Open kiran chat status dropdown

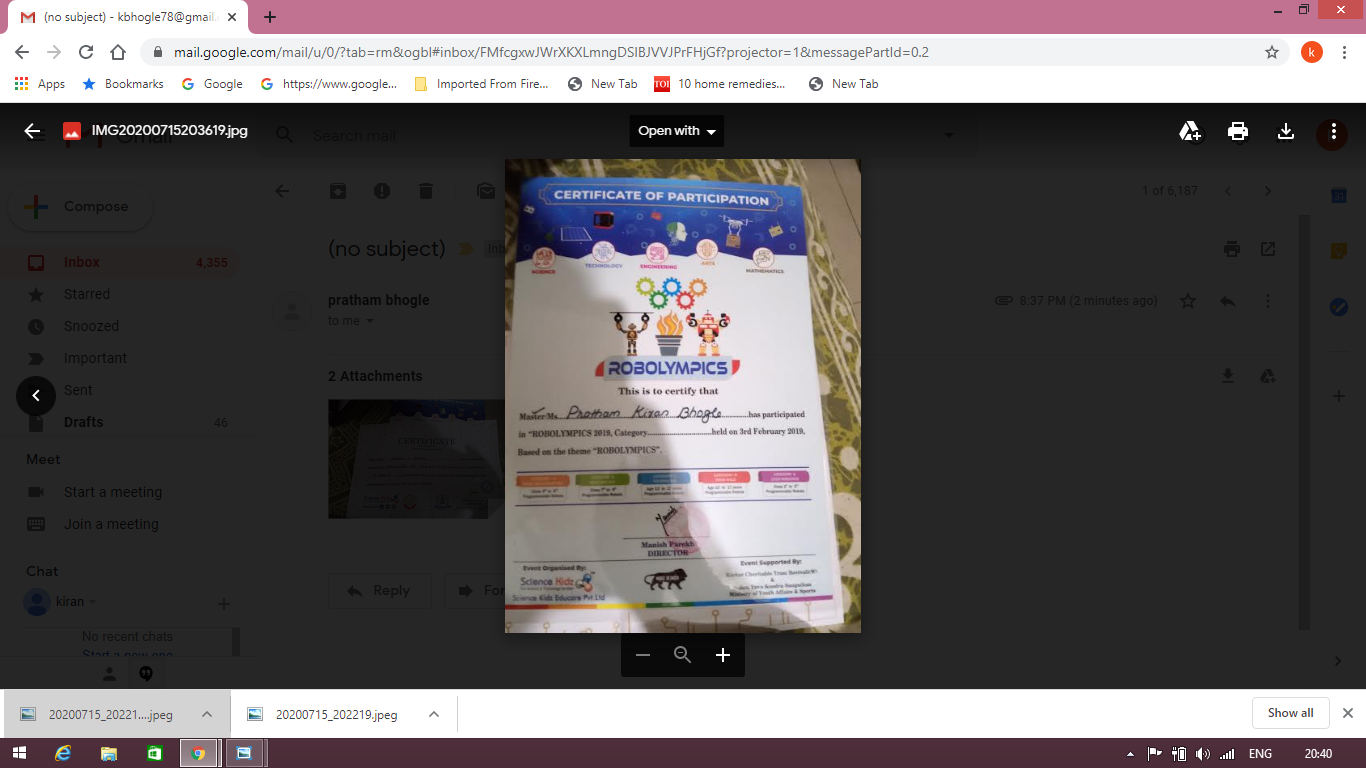[93, 602]
